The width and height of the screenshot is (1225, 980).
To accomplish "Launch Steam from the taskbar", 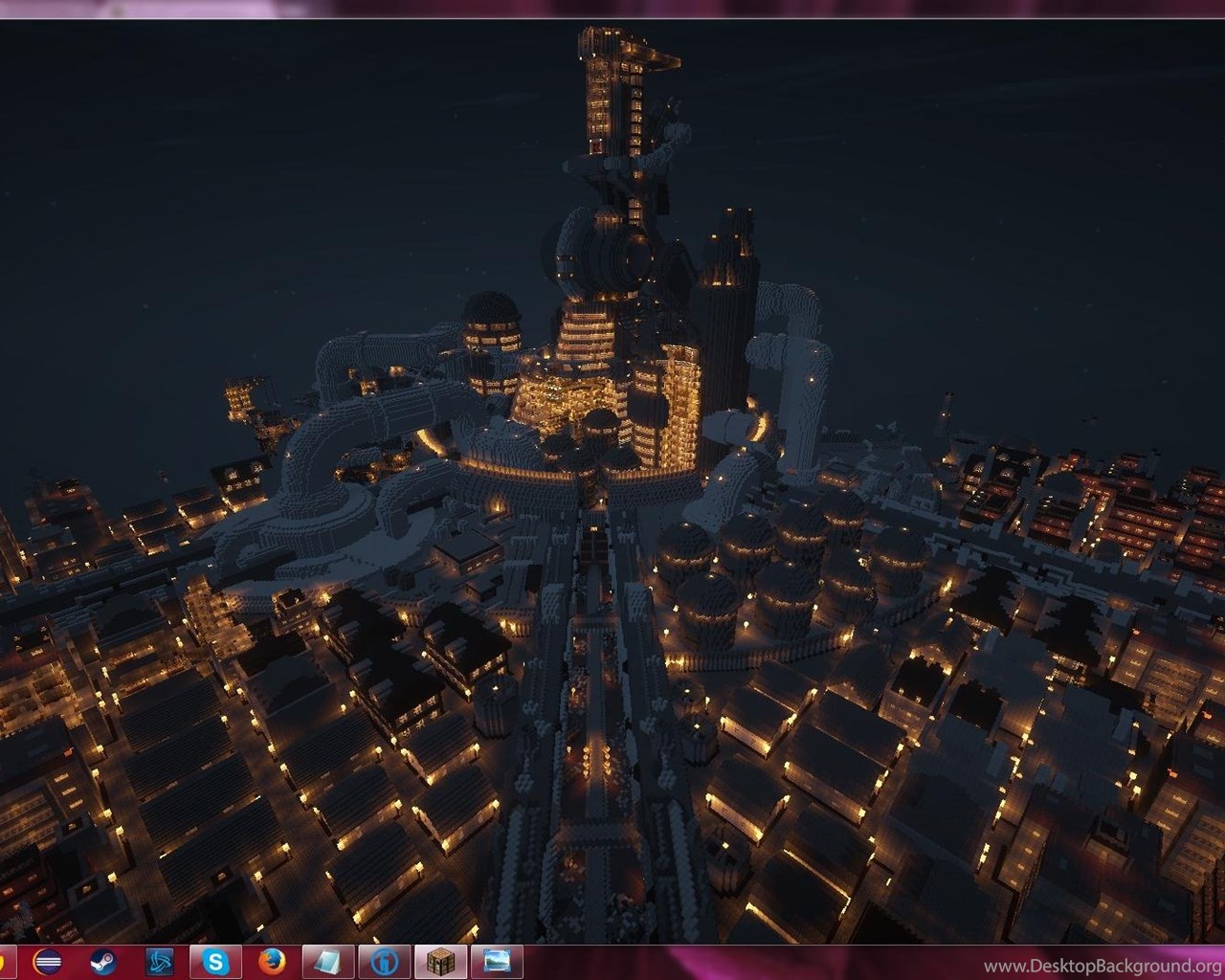I will point(102,961).
